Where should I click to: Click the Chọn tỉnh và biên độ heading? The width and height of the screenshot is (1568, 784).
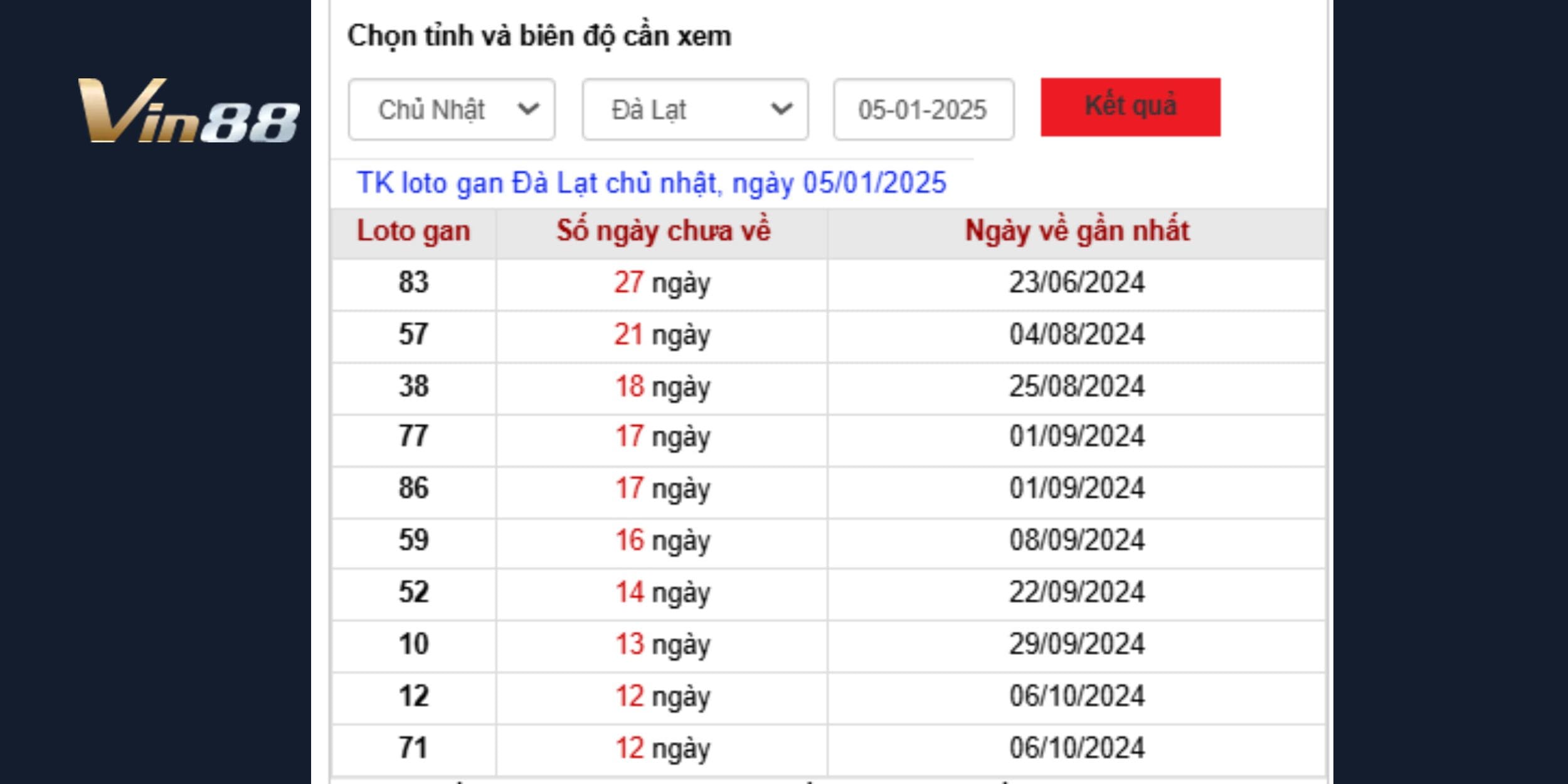tap(539, 36)
